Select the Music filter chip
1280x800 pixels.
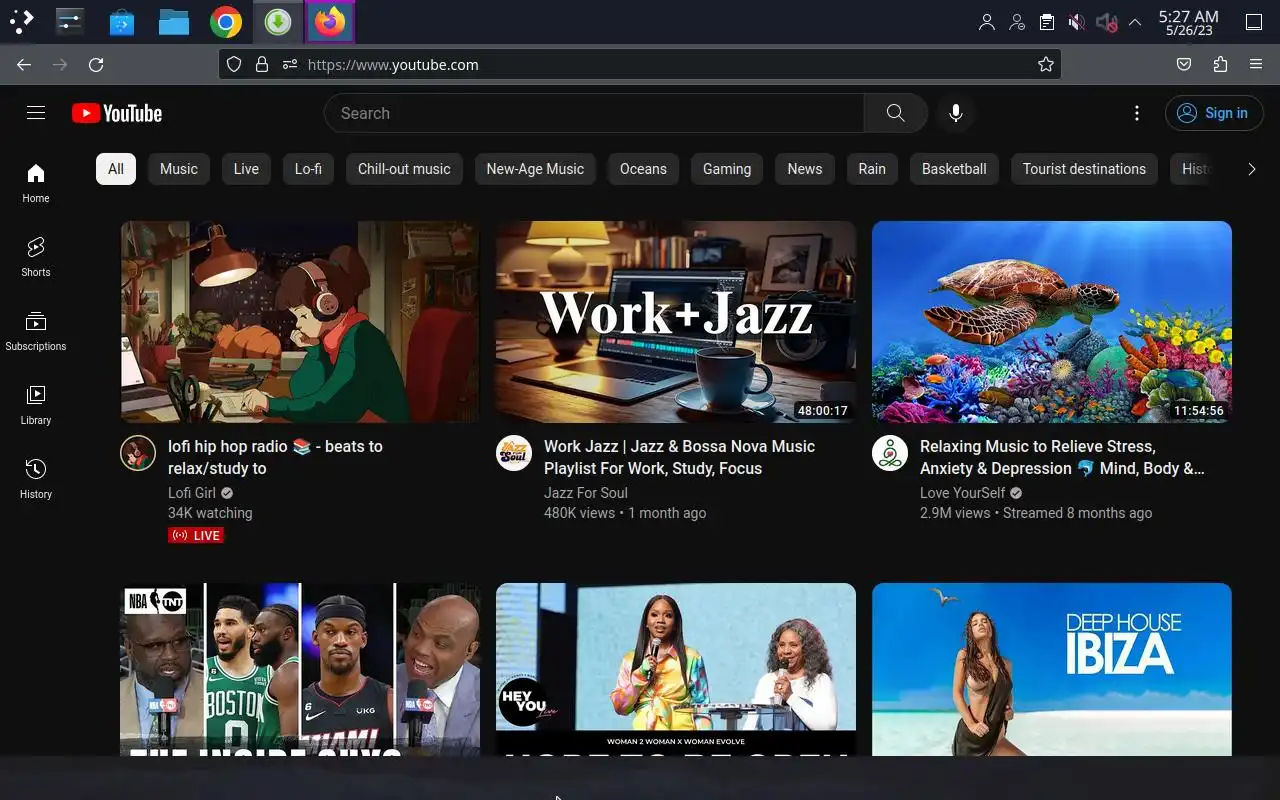(x=179, y=169)
